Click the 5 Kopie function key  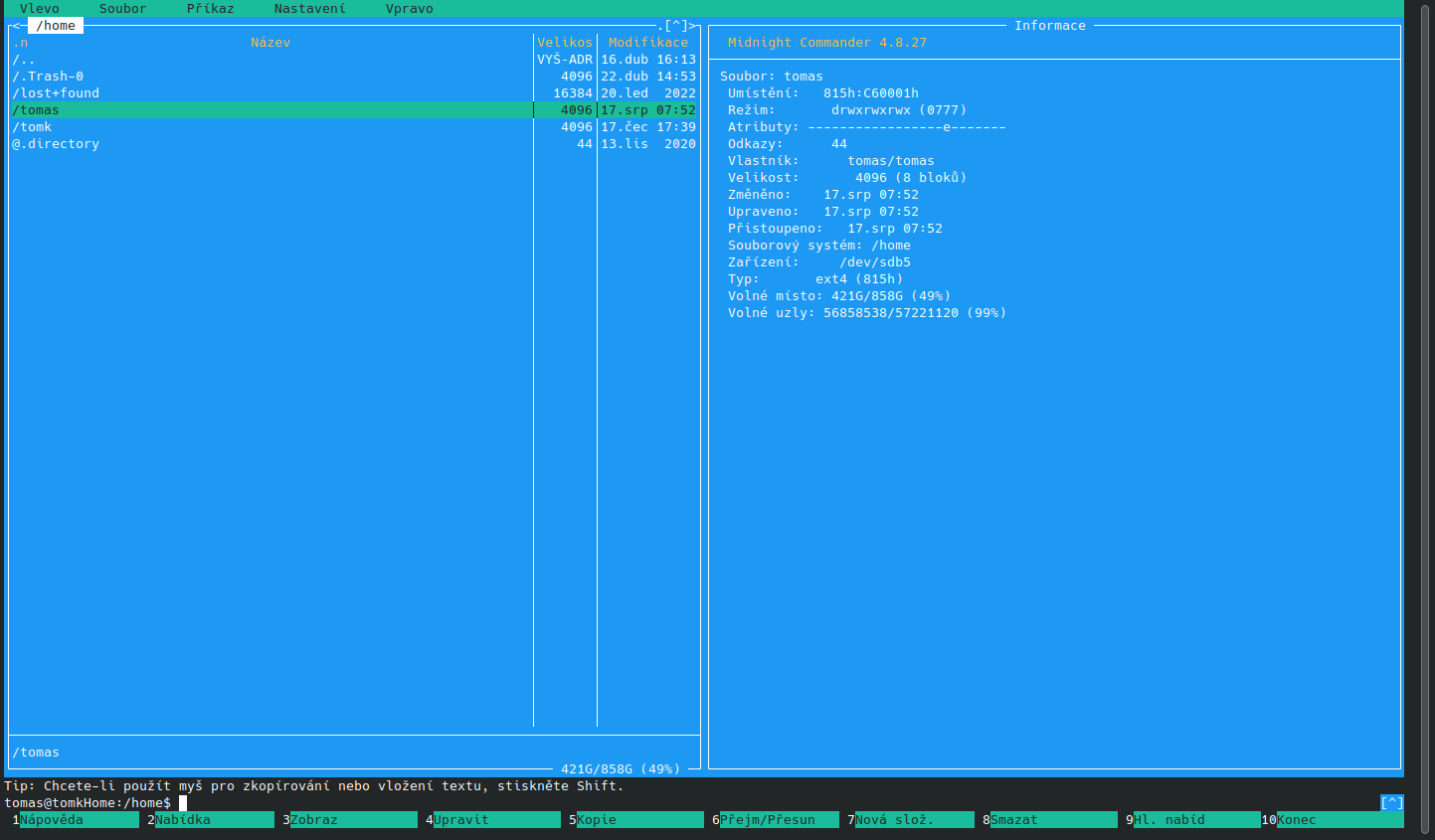[x=636, y=820]
